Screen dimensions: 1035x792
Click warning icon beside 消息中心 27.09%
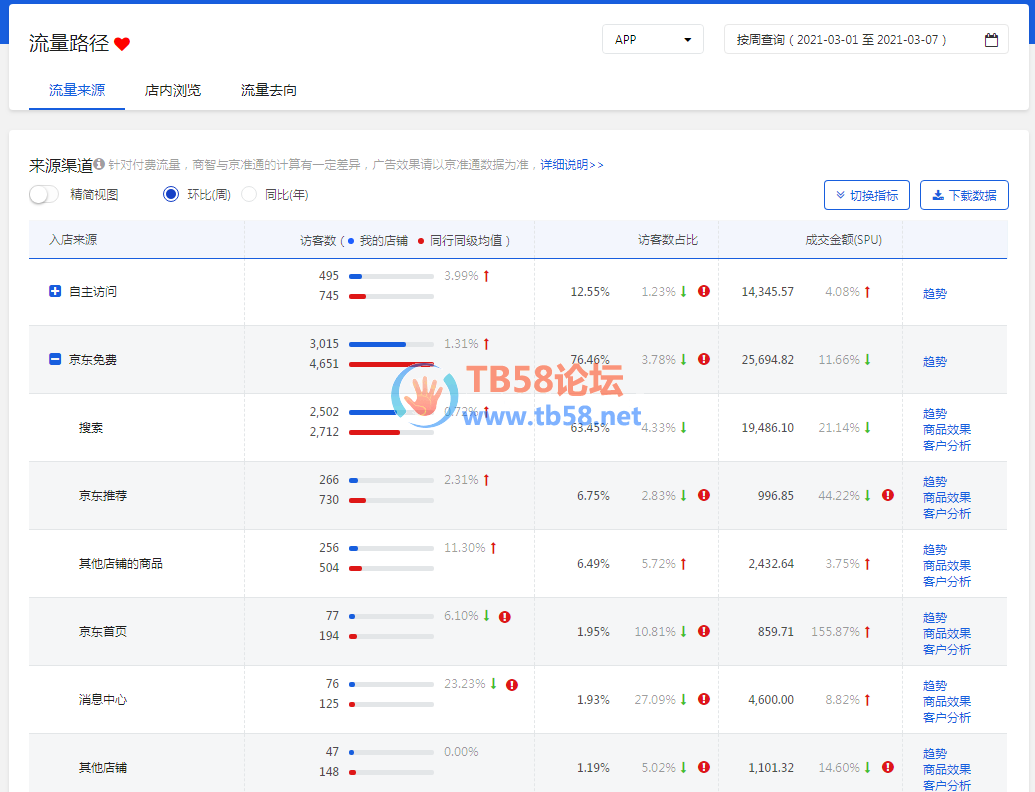point(704,699)
